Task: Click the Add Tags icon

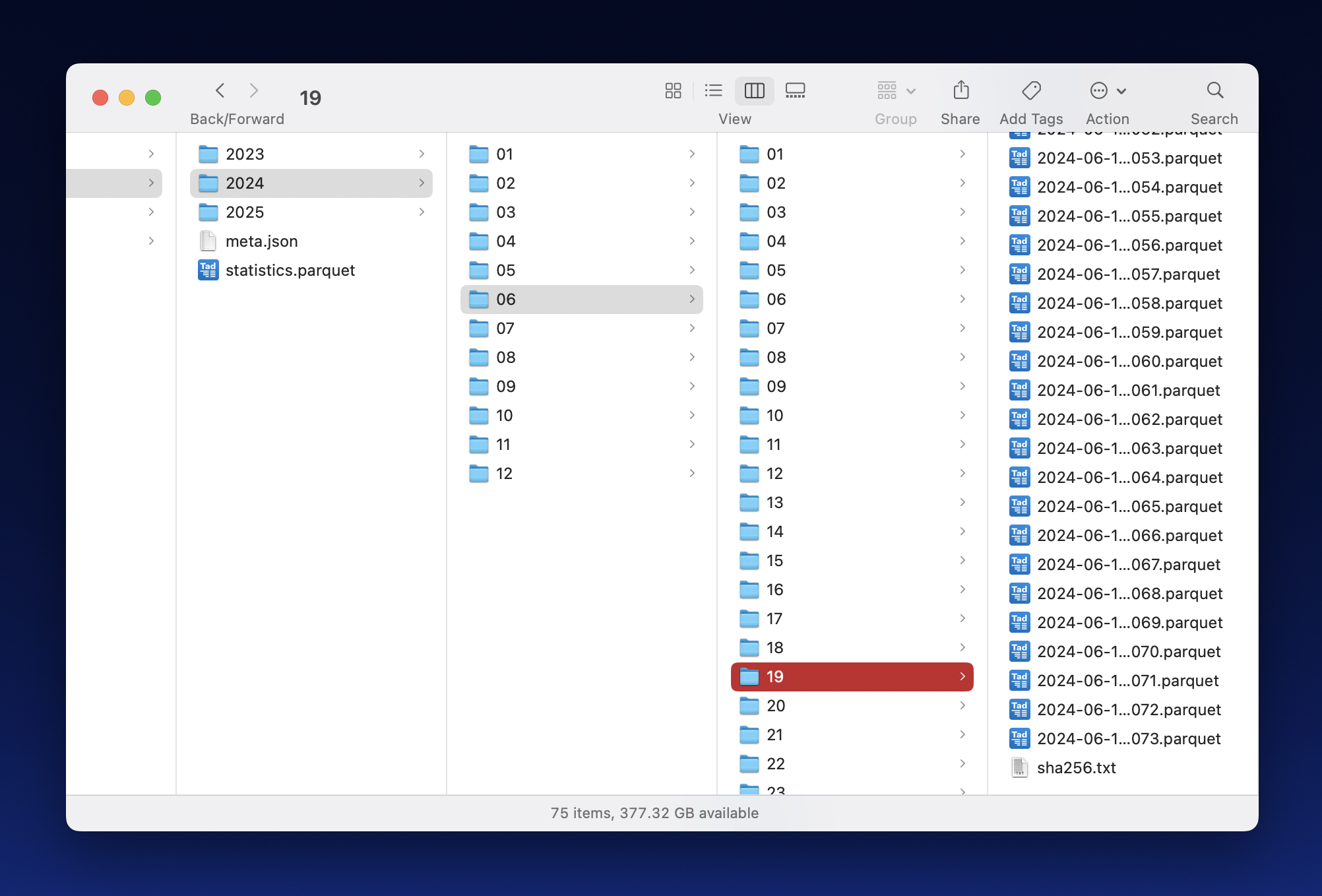Action: click(x=1030, y=90)
